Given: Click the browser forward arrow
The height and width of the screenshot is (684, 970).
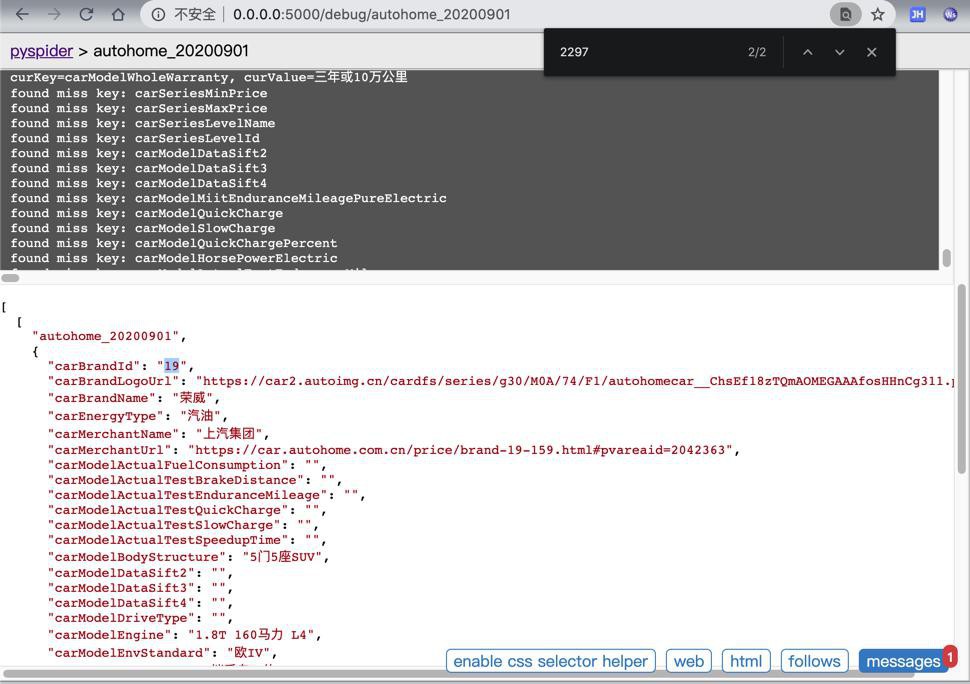Looking at the screenshot, I should [x=54, y=14].
